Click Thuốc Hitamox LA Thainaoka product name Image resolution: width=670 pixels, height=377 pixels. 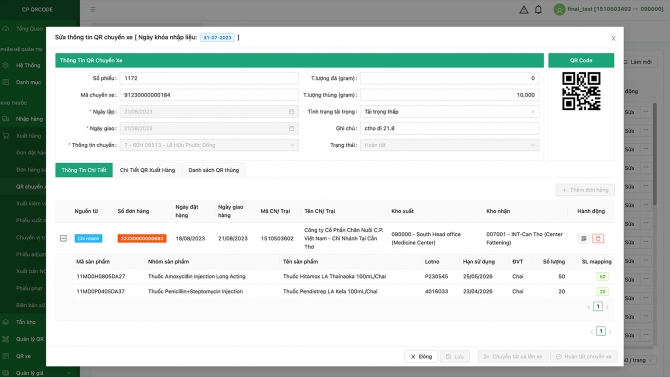click(335, 277)
